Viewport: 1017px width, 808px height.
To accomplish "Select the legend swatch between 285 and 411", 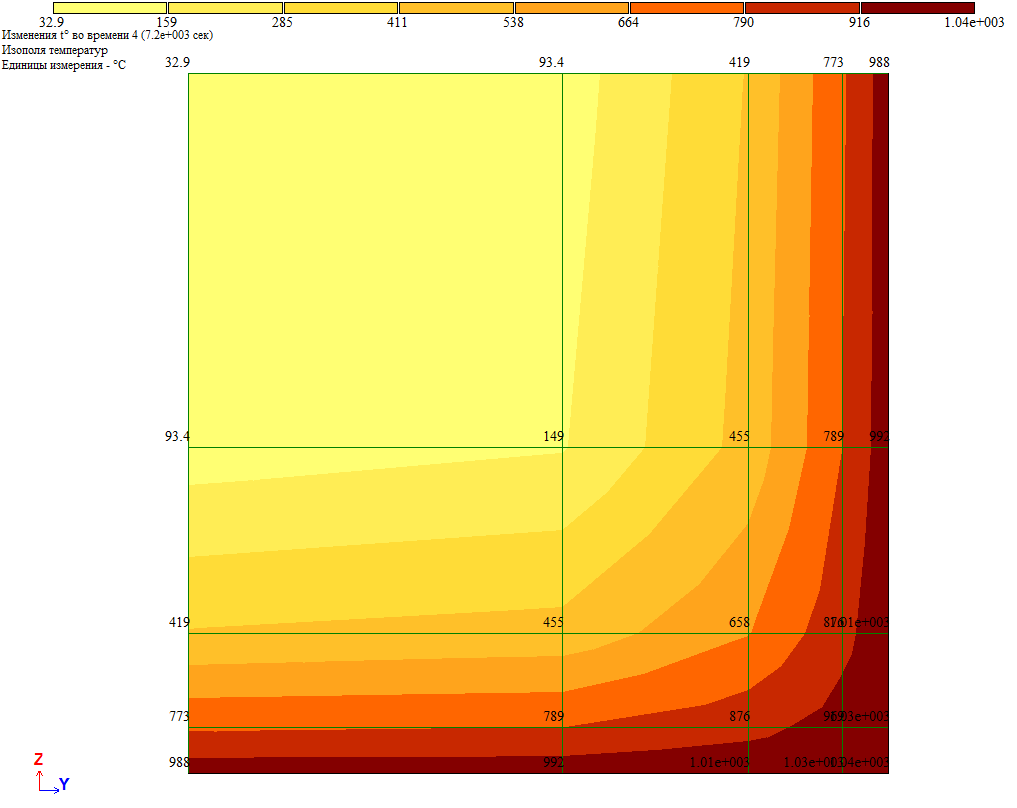I will [341, 8].
